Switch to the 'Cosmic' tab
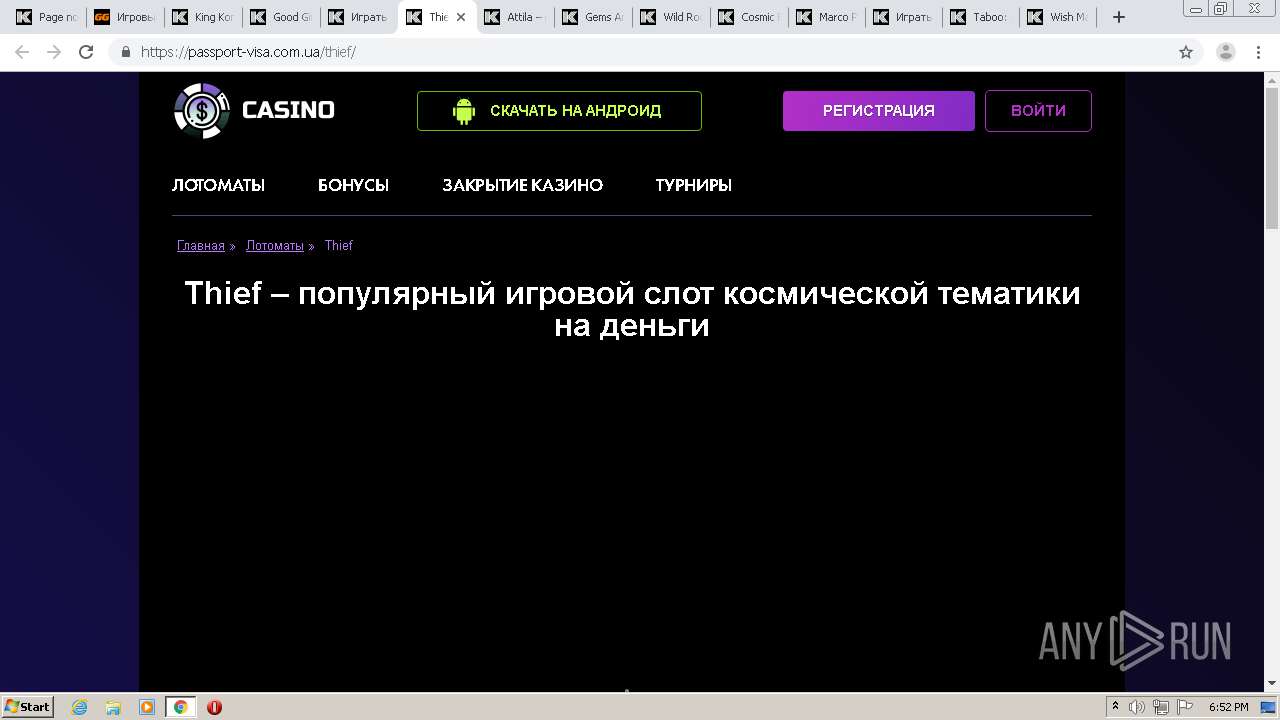The width and height of the screenshot is (1280, 720). (x=749, y=17)
